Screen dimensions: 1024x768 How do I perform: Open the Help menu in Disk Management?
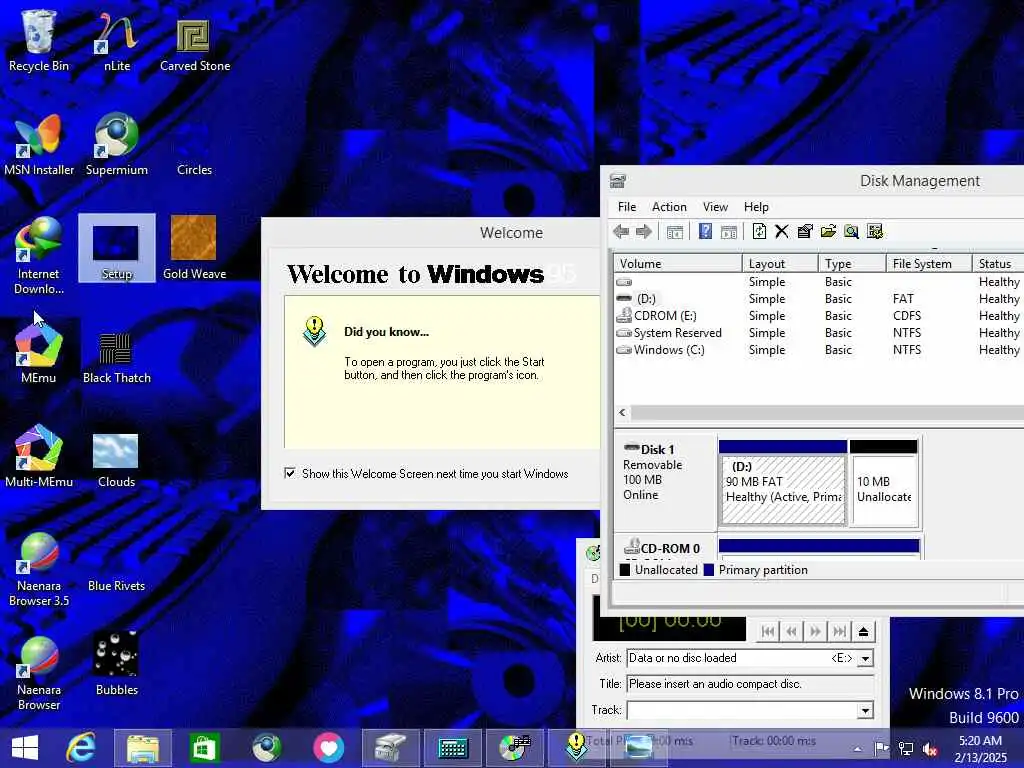(x=756, y=206)
